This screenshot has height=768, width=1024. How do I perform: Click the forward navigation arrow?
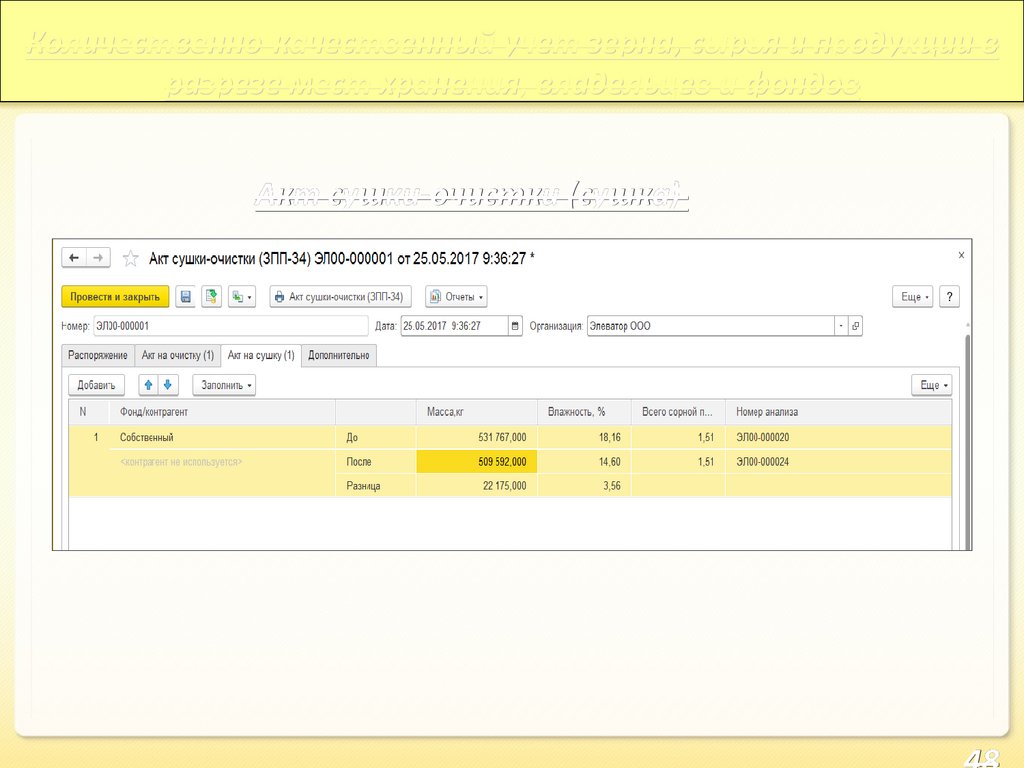pyautogui.click(x=97, y=258)
